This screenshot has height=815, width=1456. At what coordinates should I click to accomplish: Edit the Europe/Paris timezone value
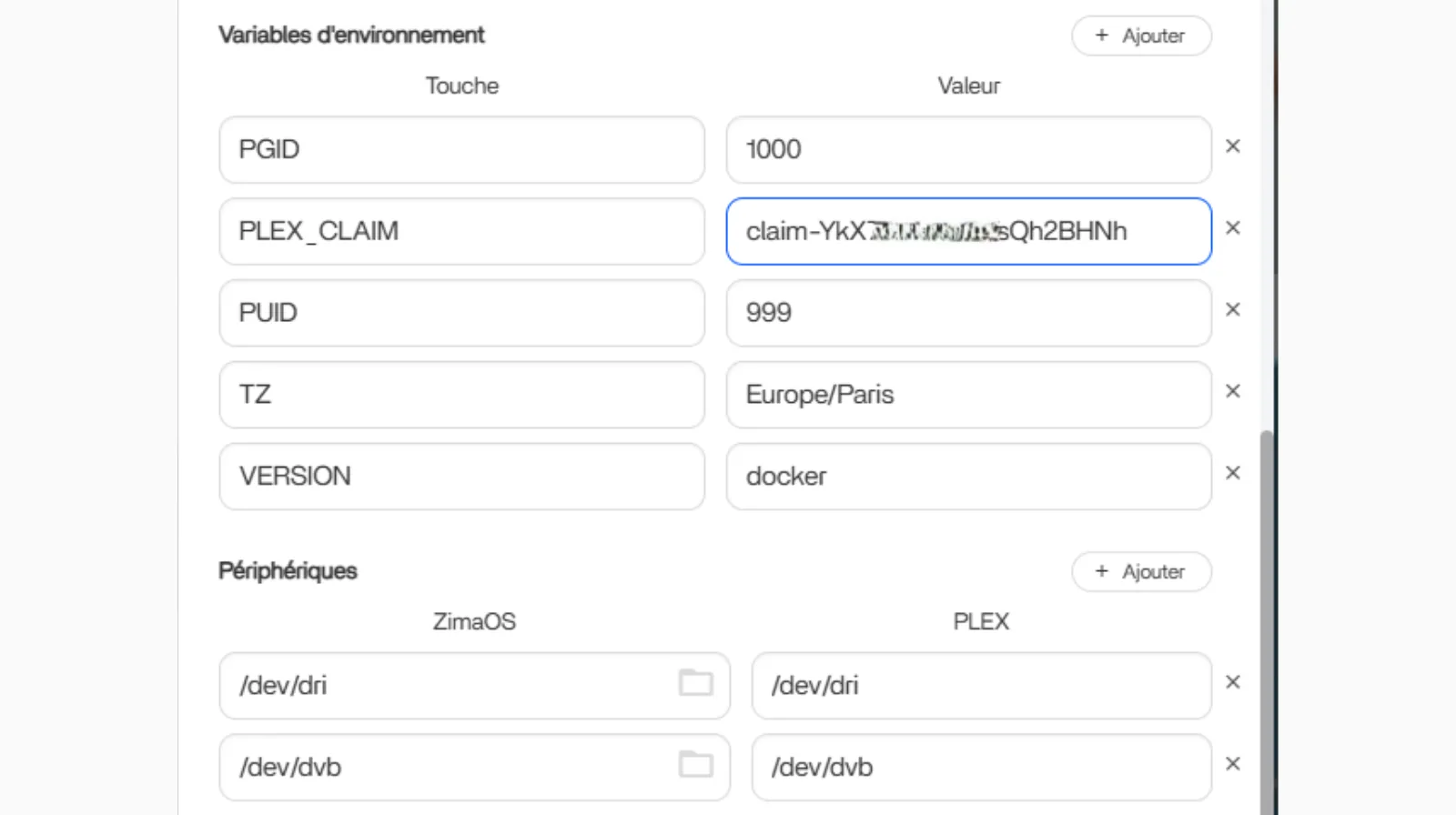(968, 395)
